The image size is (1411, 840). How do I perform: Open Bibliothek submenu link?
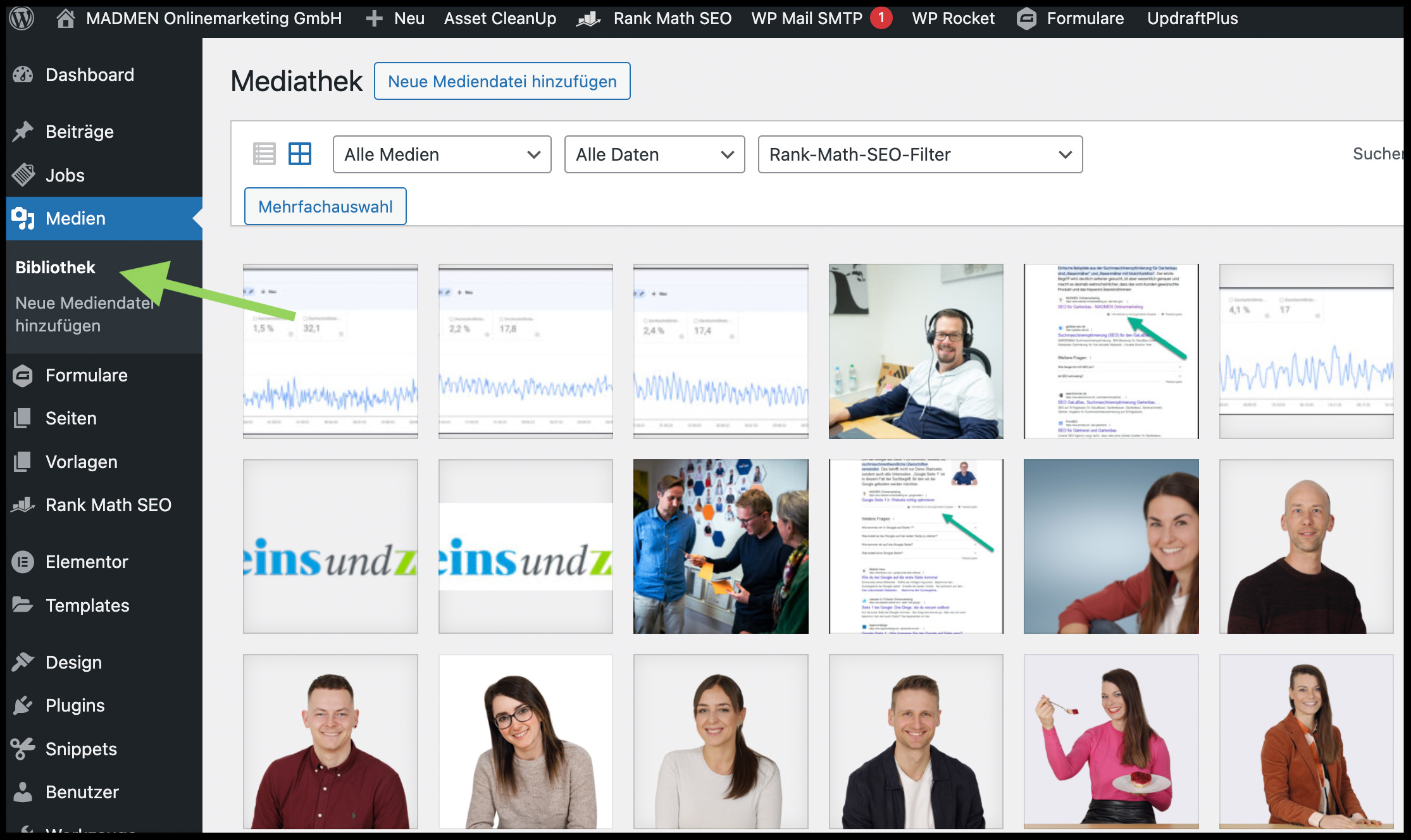[x=55, y=267]
